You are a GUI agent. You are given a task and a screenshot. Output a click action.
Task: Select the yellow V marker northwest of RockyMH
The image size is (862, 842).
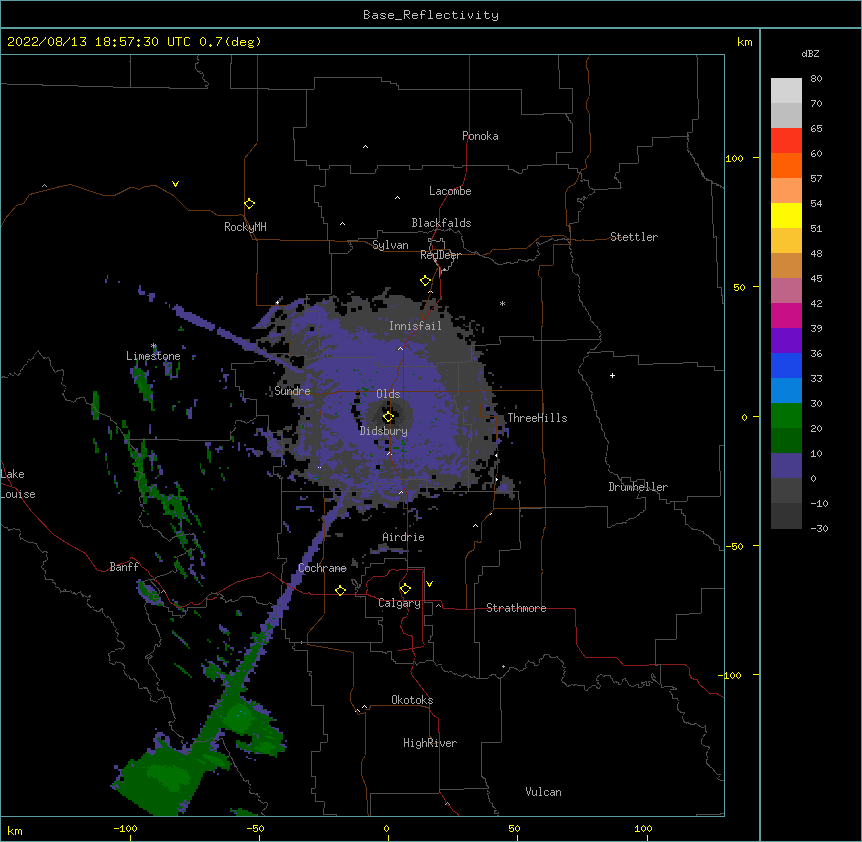point(175,184)
